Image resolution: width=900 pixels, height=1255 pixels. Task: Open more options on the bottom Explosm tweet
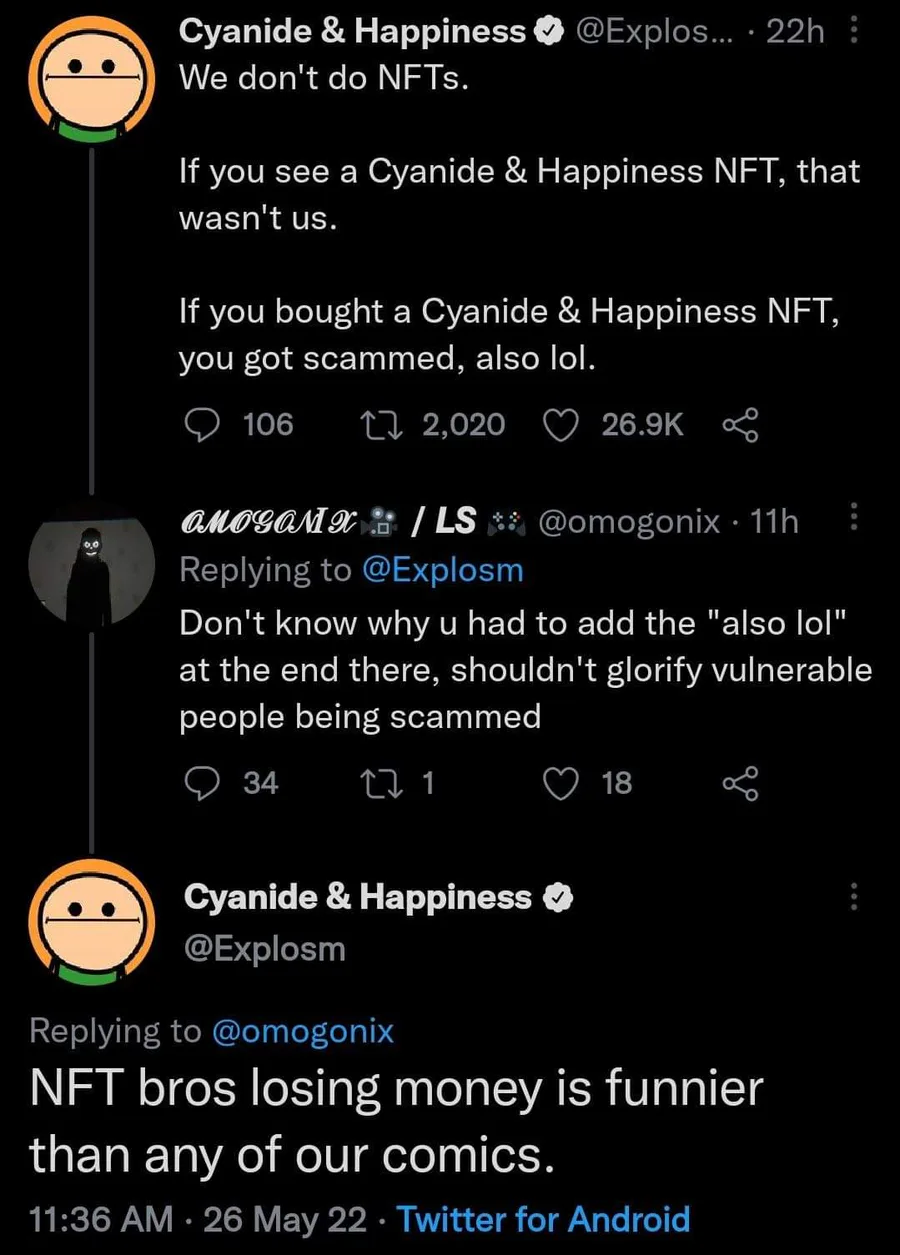(x=853, y=896)
